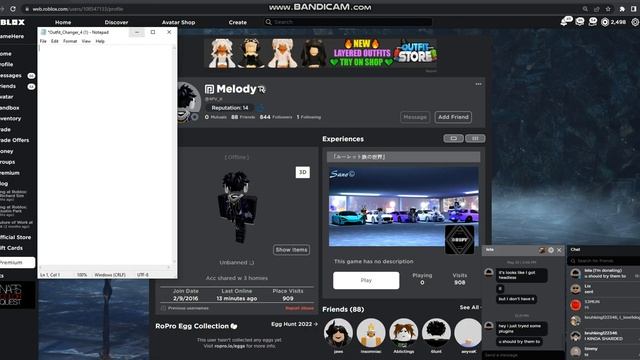Open the Robux balance showing 2,498
The height and width of the screenshot is (360, 640).
click(x=613, y=22)
